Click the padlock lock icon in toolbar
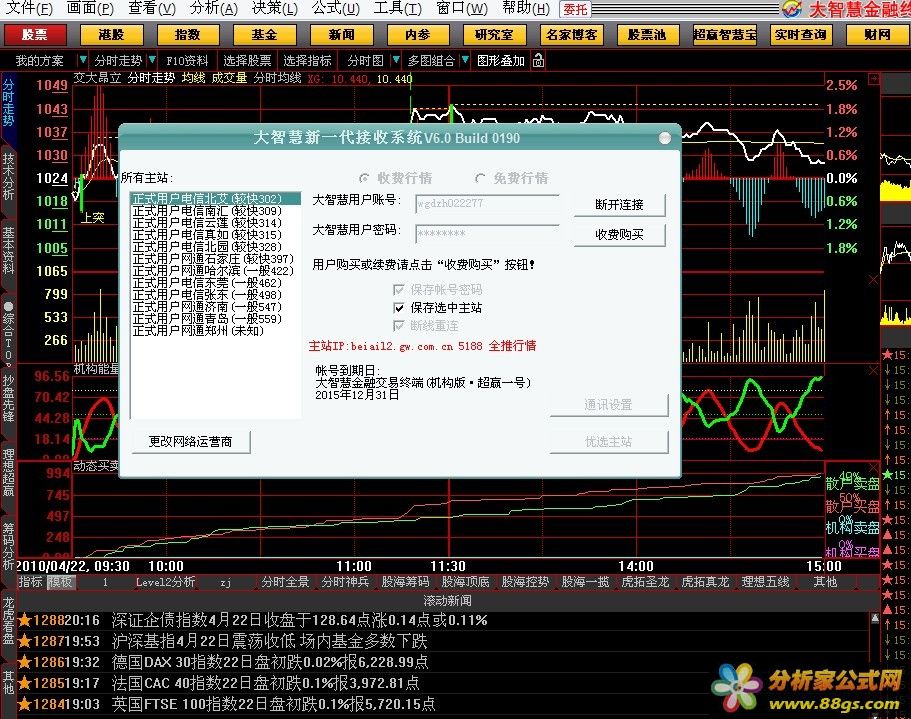 coord(539,60)
